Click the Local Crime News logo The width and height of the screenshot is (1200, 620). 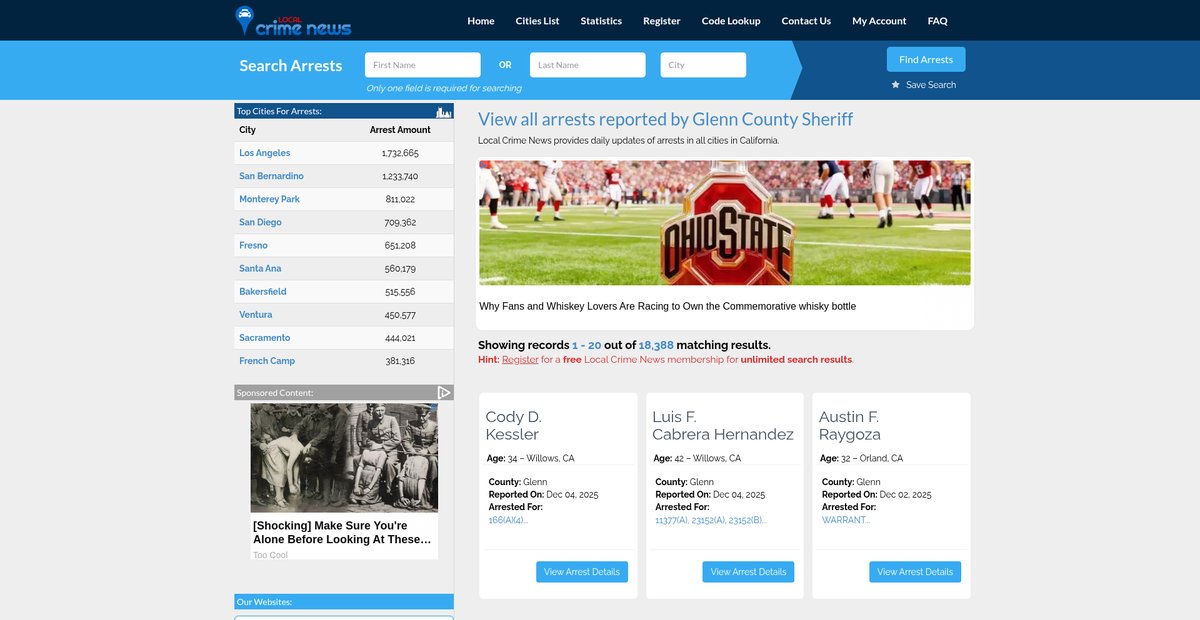[x=293, y=20]
